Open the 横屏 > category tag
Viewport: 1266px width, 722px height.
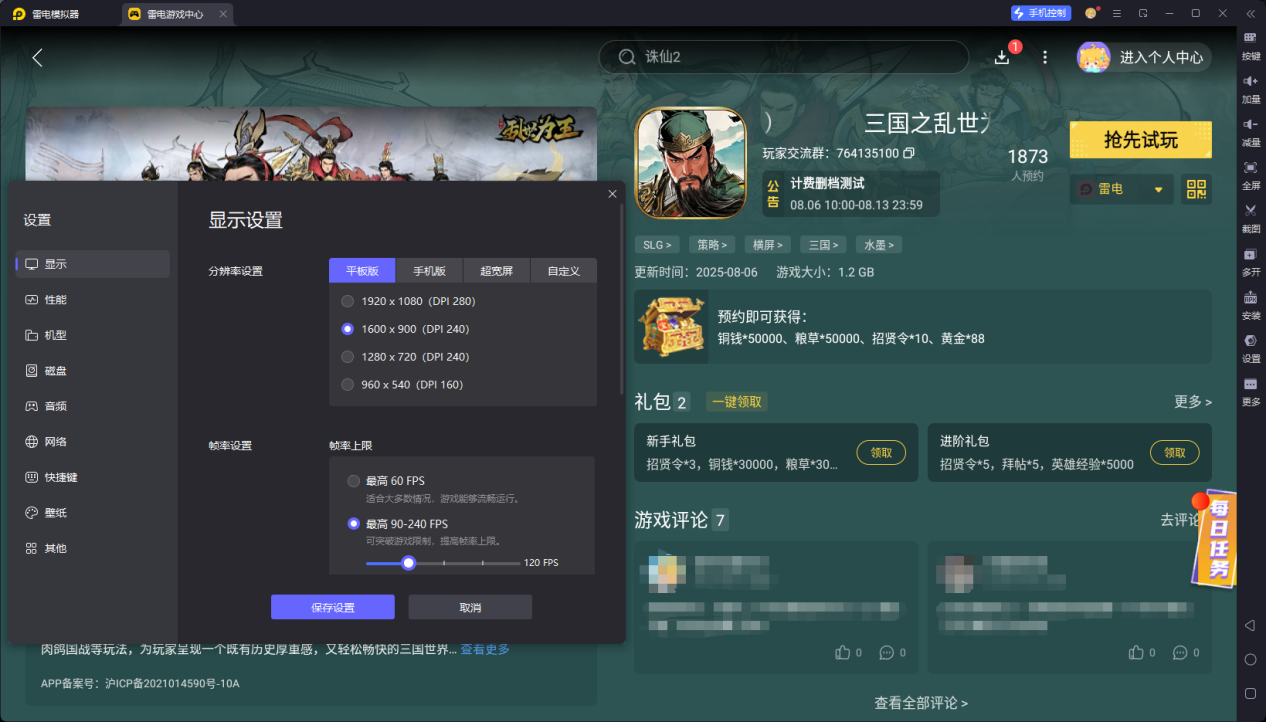coord(767,244)
